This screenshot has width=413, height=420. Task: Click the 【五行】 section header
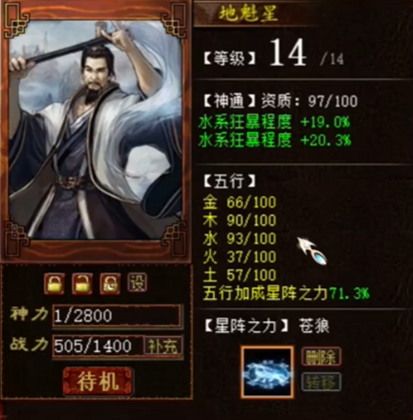229,182
